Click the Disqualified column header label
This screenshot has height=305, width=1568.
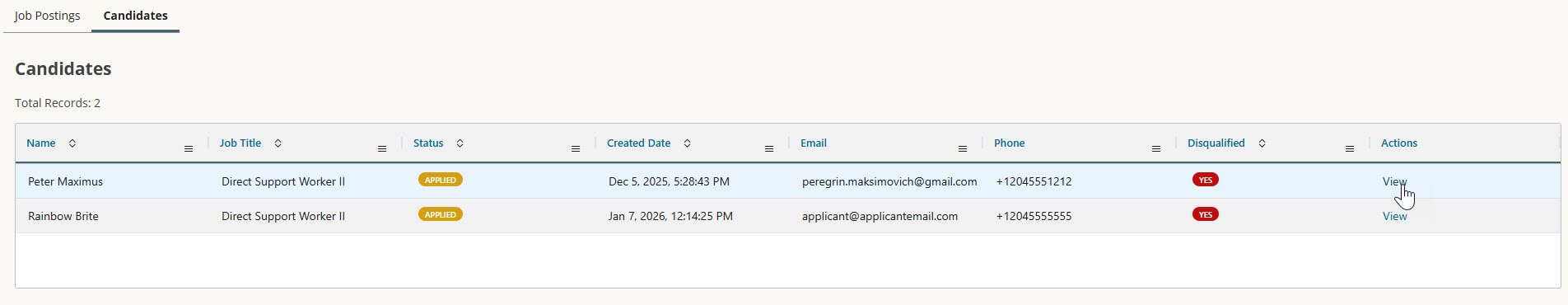[1216, 143]
